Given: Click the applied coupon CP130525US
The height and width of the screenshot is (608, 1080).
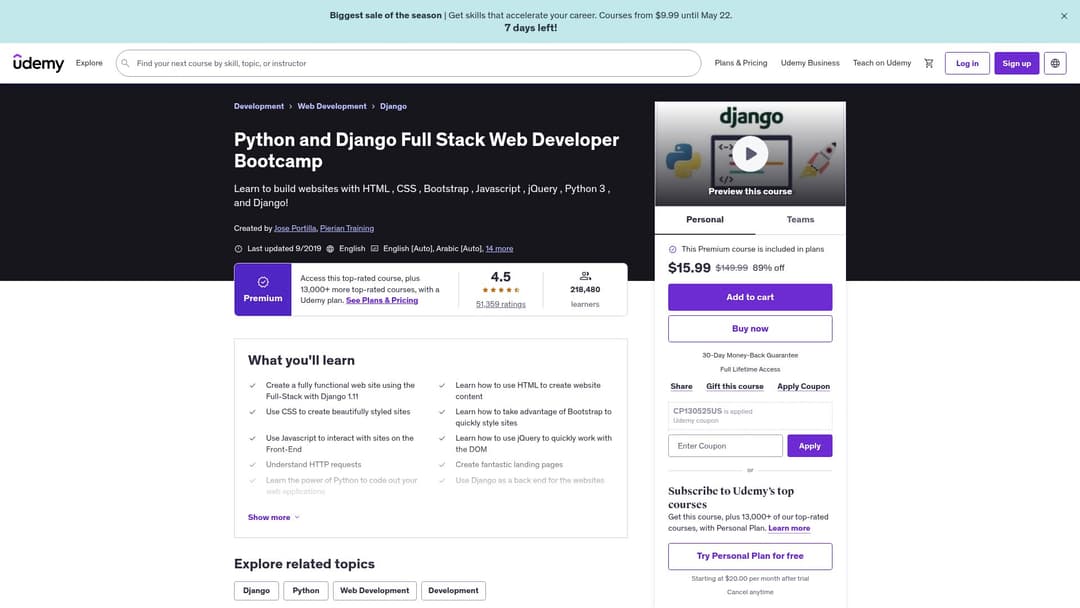Looking at the screenshot, I should coord(697,411).
